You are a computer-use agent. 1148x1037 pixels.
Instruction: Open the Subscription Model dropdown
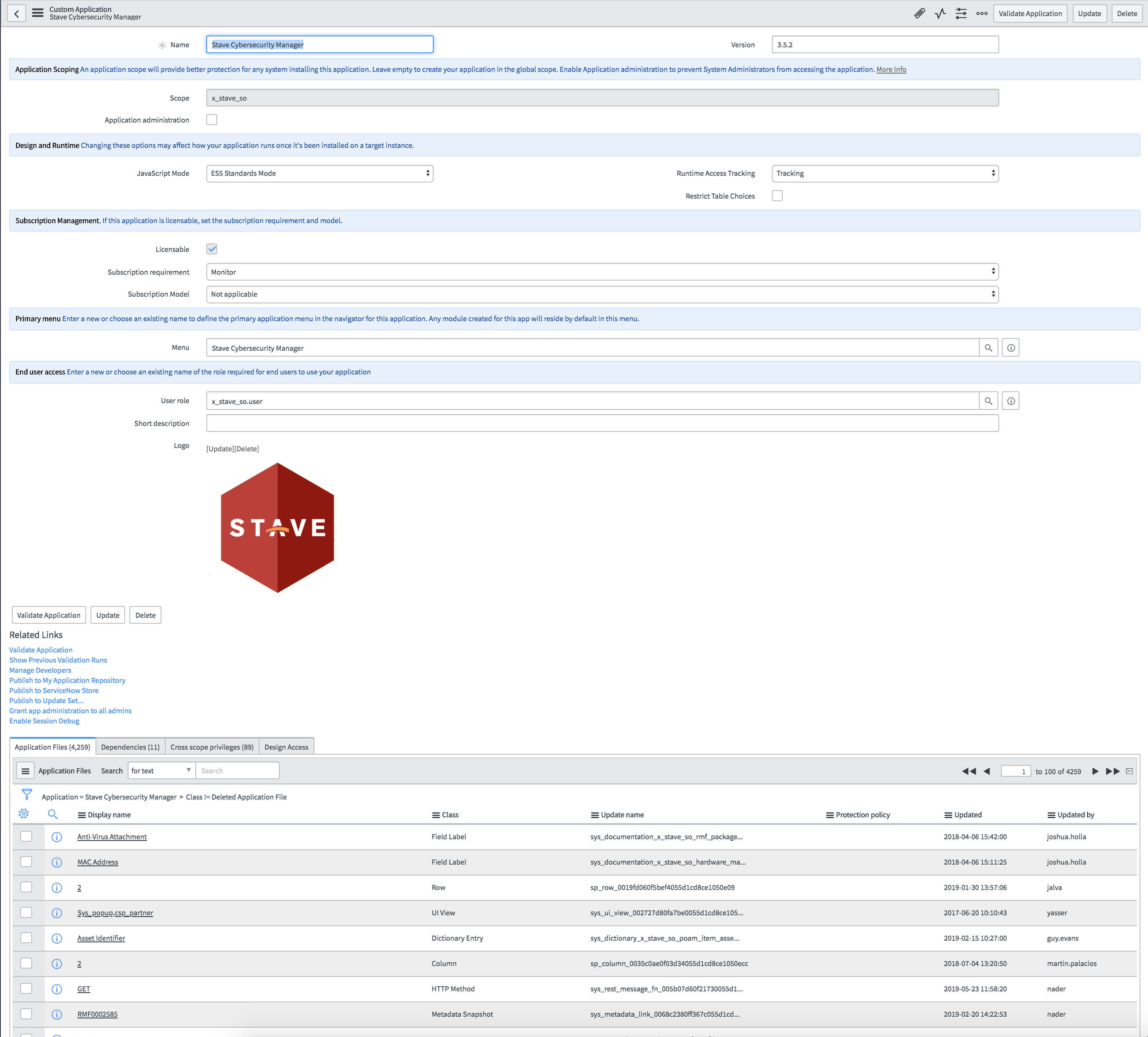(602, 294)
